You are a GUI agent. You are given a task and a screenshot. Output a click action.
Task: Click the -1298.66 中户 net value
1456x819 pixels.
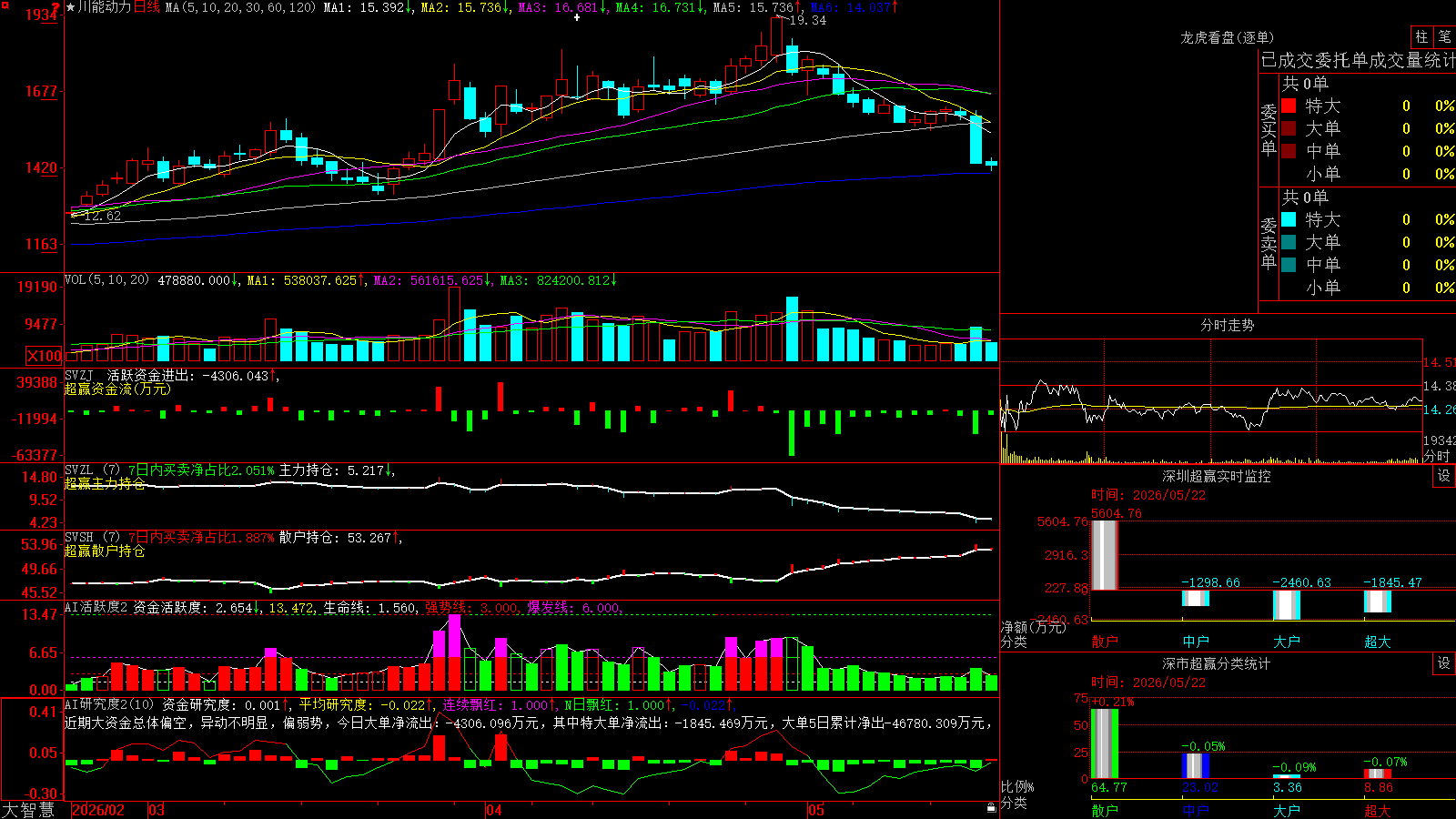pos(1210,582)
